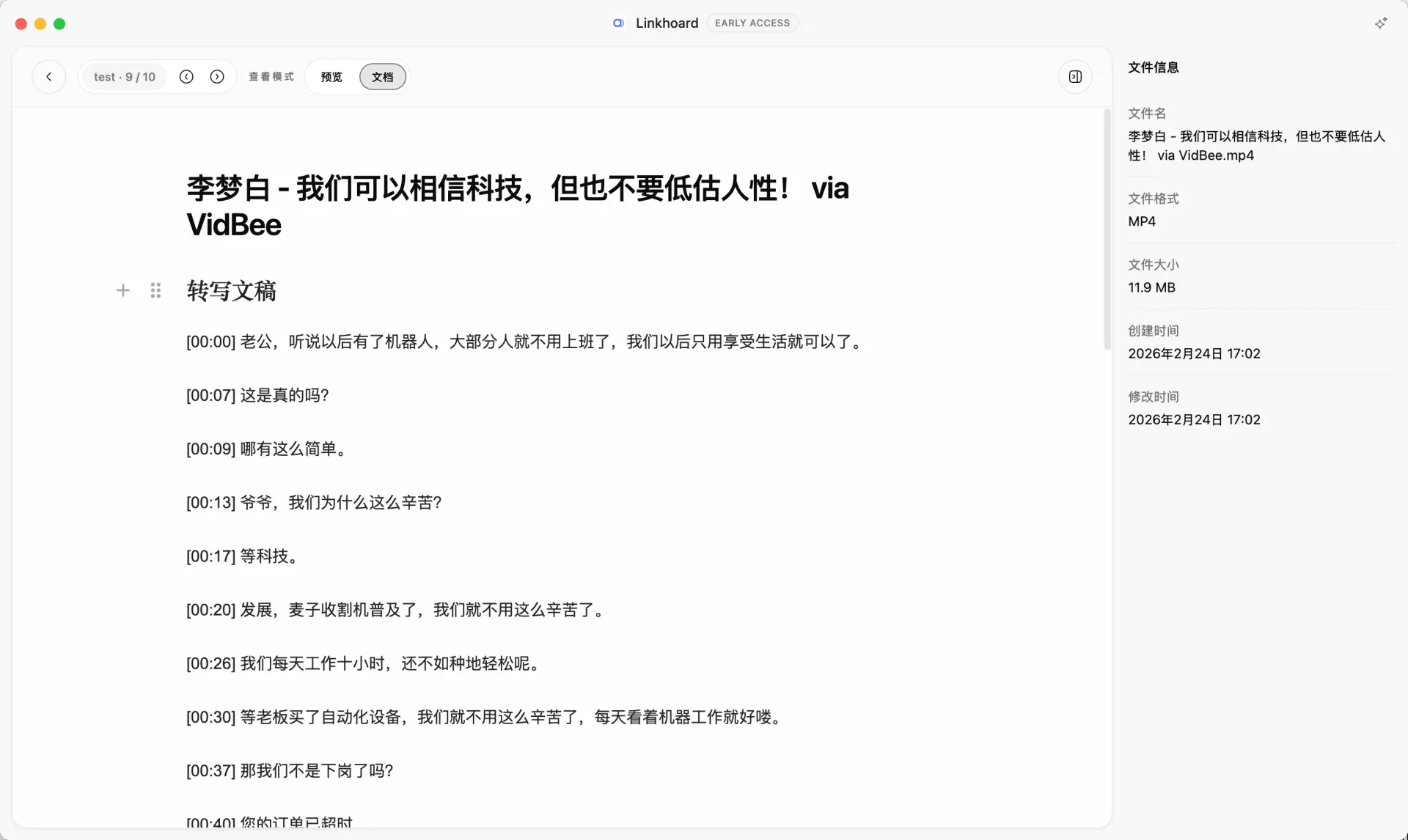1408x840 pixels.
Task: Click the 转写文稿 section heading
Action: [x=231, y=291]
